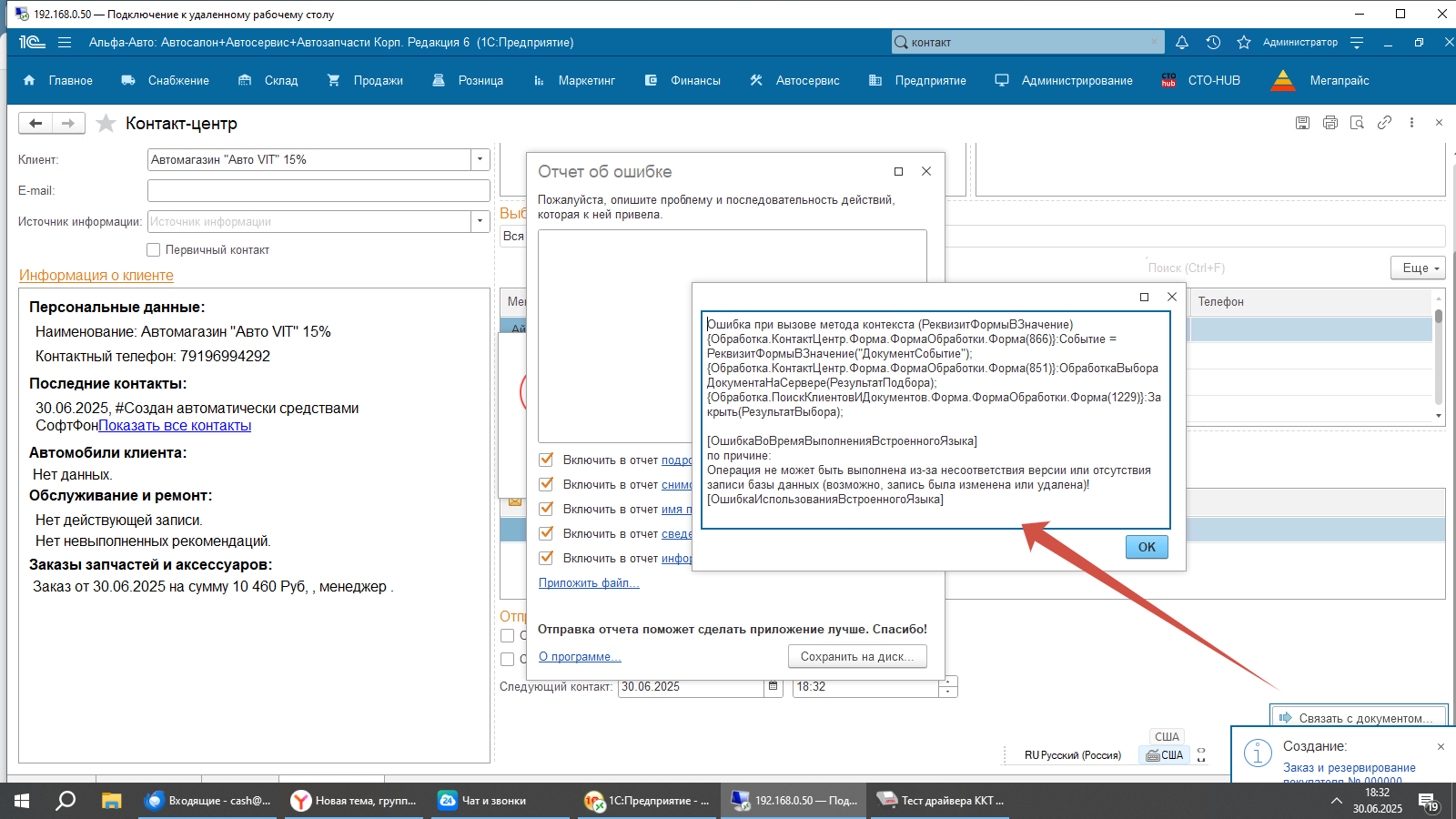The height and width of the screenshot is (819, 1456).
Task: Open the Администрирование section
Action: tap(1063, 80)
